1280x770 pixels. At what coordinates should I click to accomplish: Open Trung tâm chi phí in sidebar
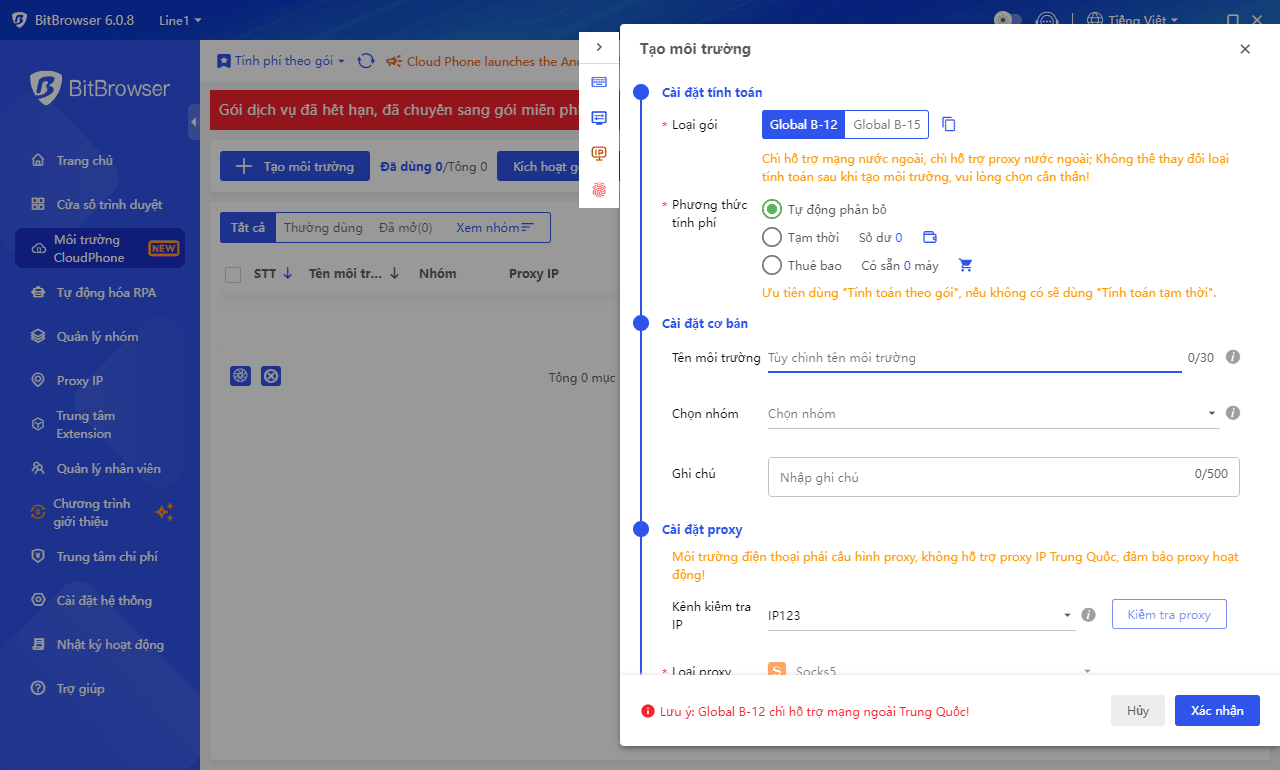pos(100,557)
